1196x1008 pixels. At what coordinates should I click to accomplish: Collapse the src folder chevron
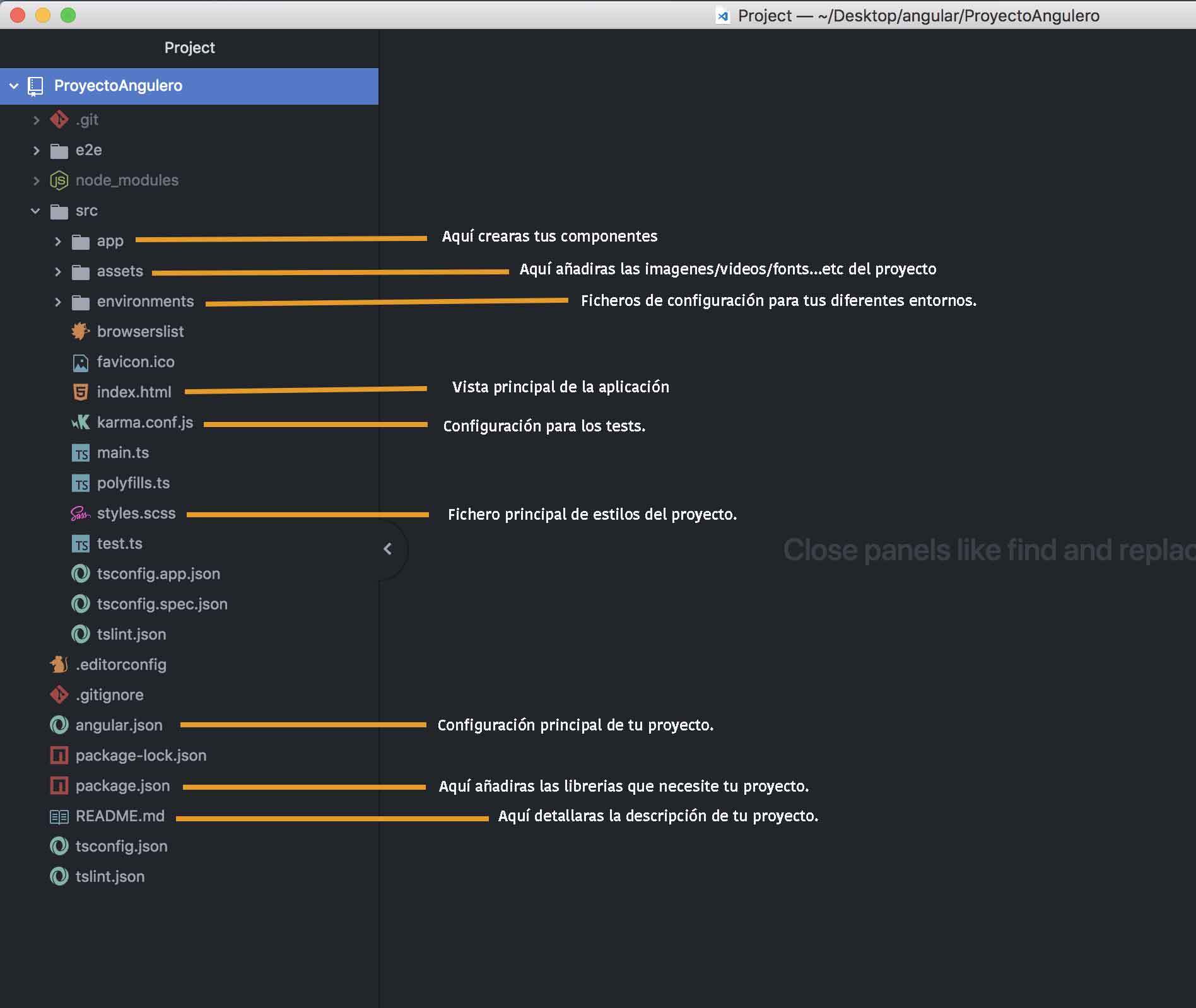tap(35, 211)
